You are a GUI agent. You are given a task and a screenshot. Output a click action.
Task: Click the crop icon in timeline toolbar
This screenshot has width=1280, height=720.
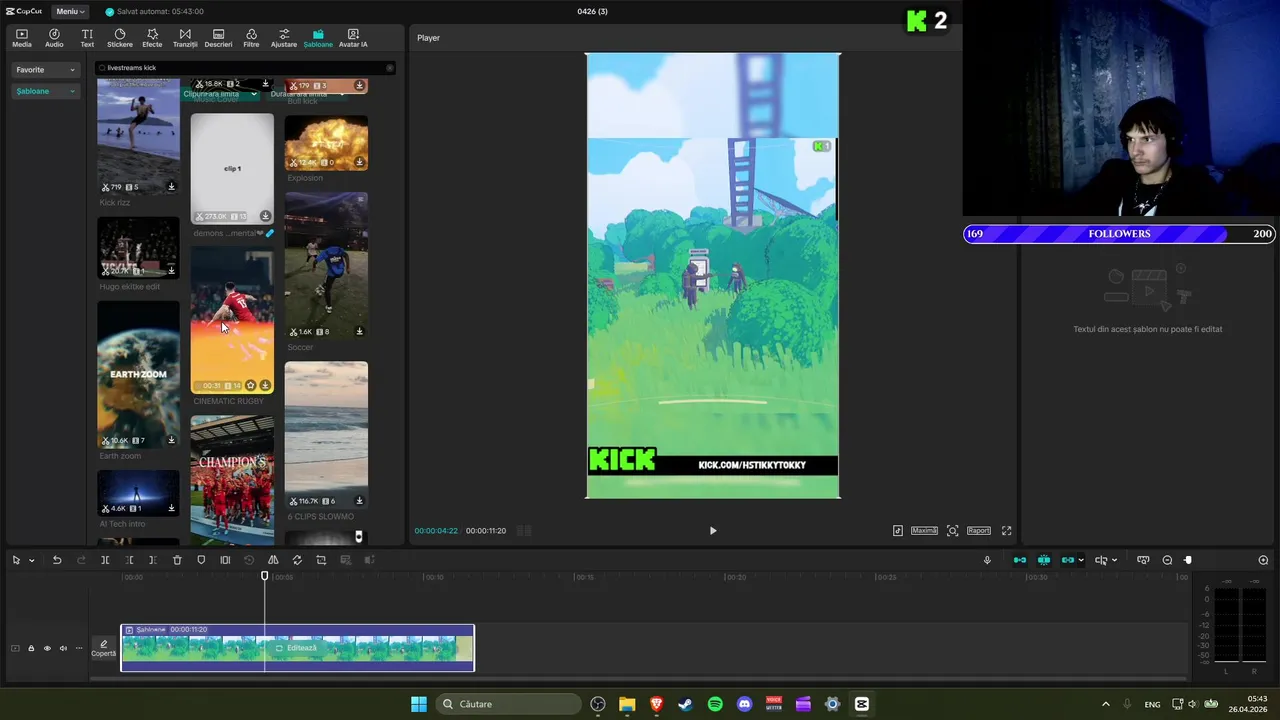click(x=321, y=560)
